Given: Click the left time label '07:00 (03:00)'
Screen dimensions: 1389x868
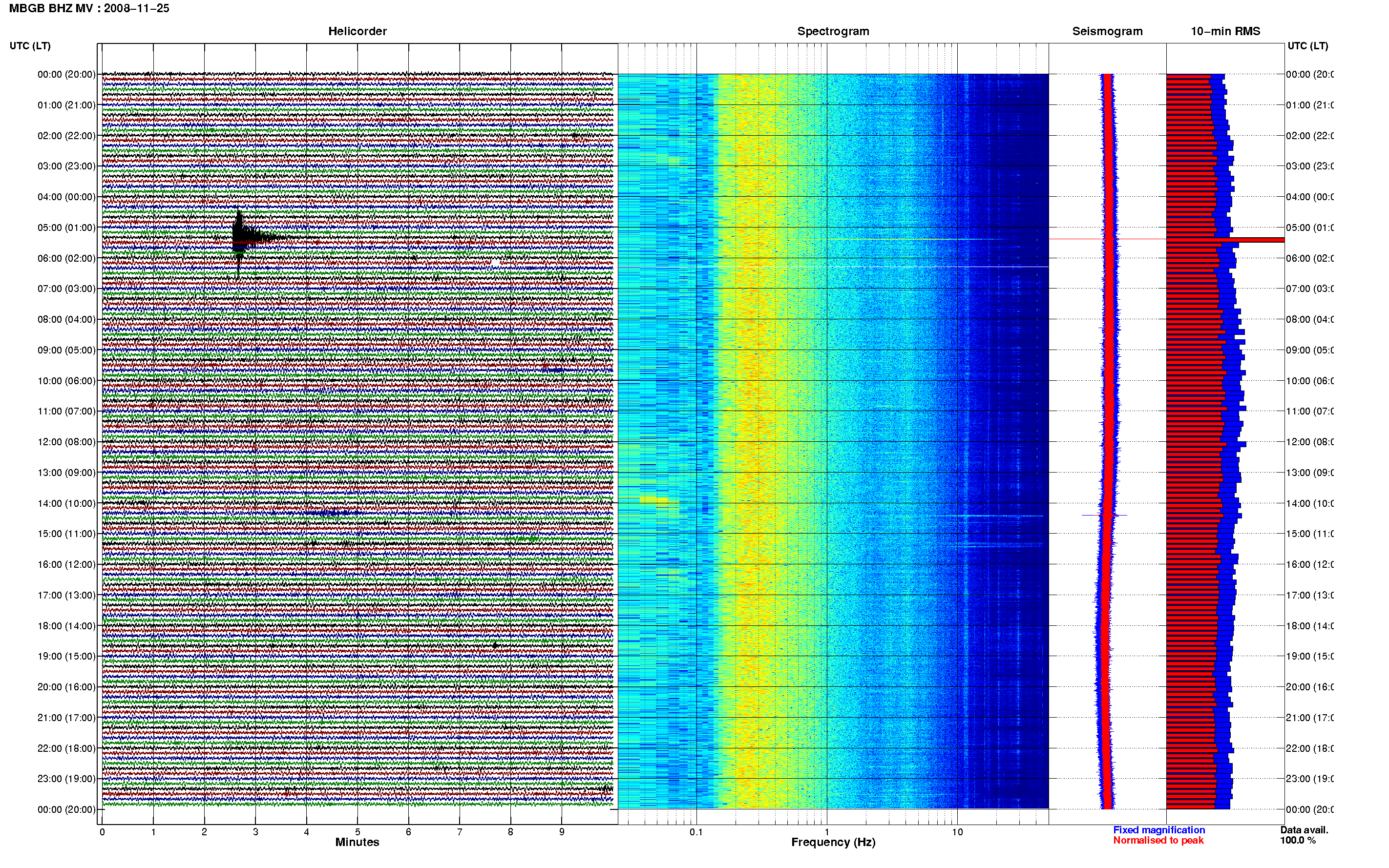Looking at the screenshot, I should 66,288.
